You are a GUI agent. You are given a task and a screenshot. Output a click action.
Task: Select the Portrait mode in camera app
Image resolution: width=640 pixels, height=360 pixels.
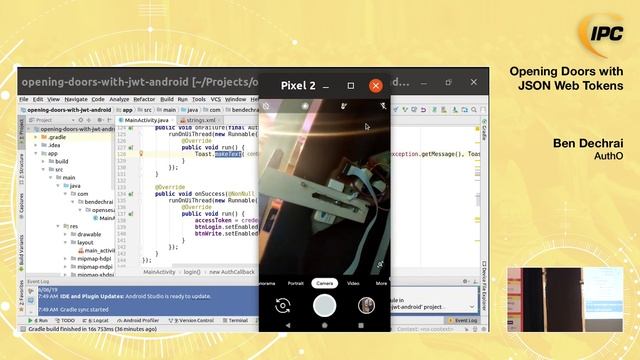point(296,283)
